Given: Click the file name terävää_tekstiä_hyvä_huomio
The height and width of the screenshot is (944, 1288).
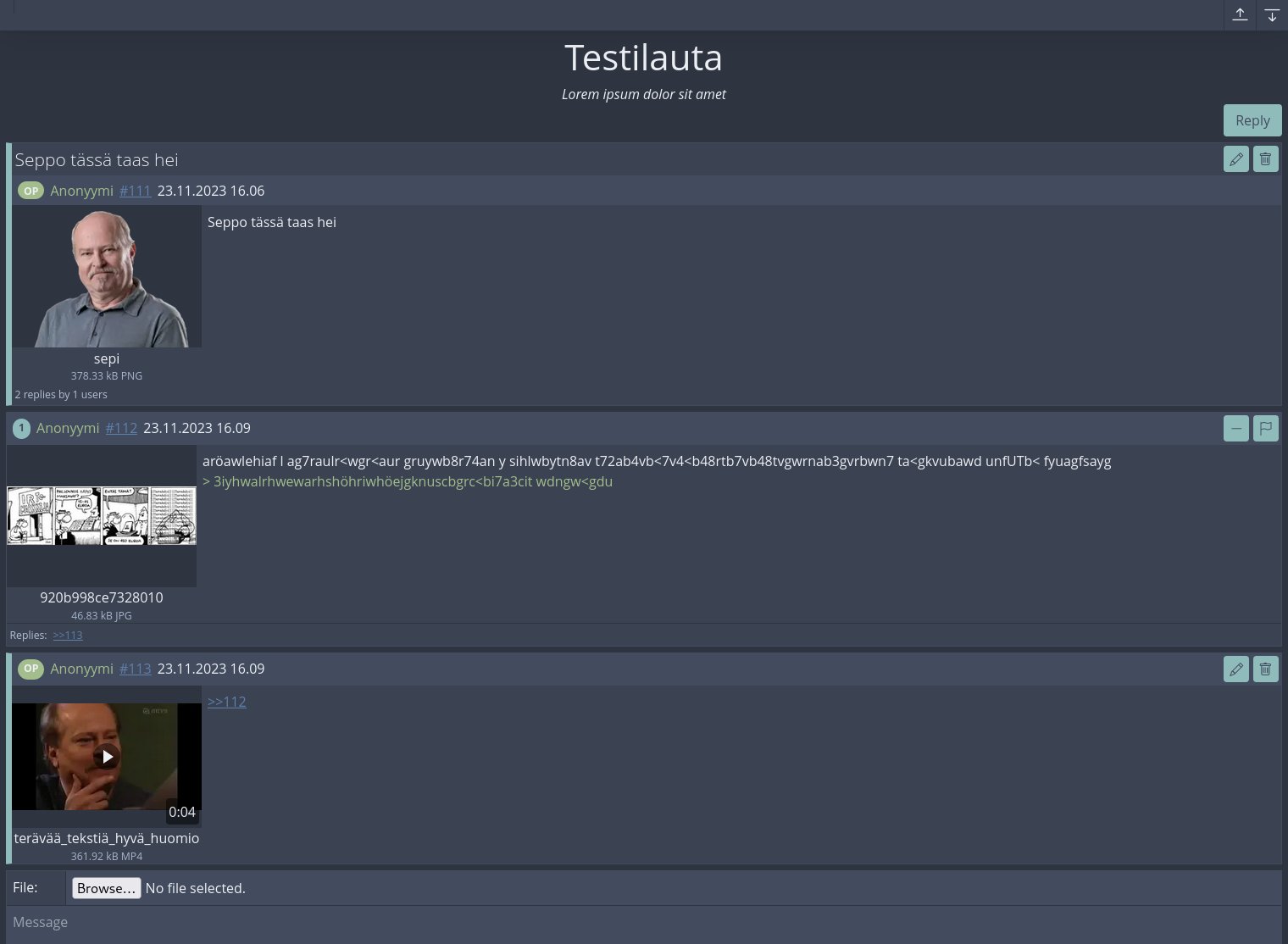Looking at the screenshot, I should (107, 838).
